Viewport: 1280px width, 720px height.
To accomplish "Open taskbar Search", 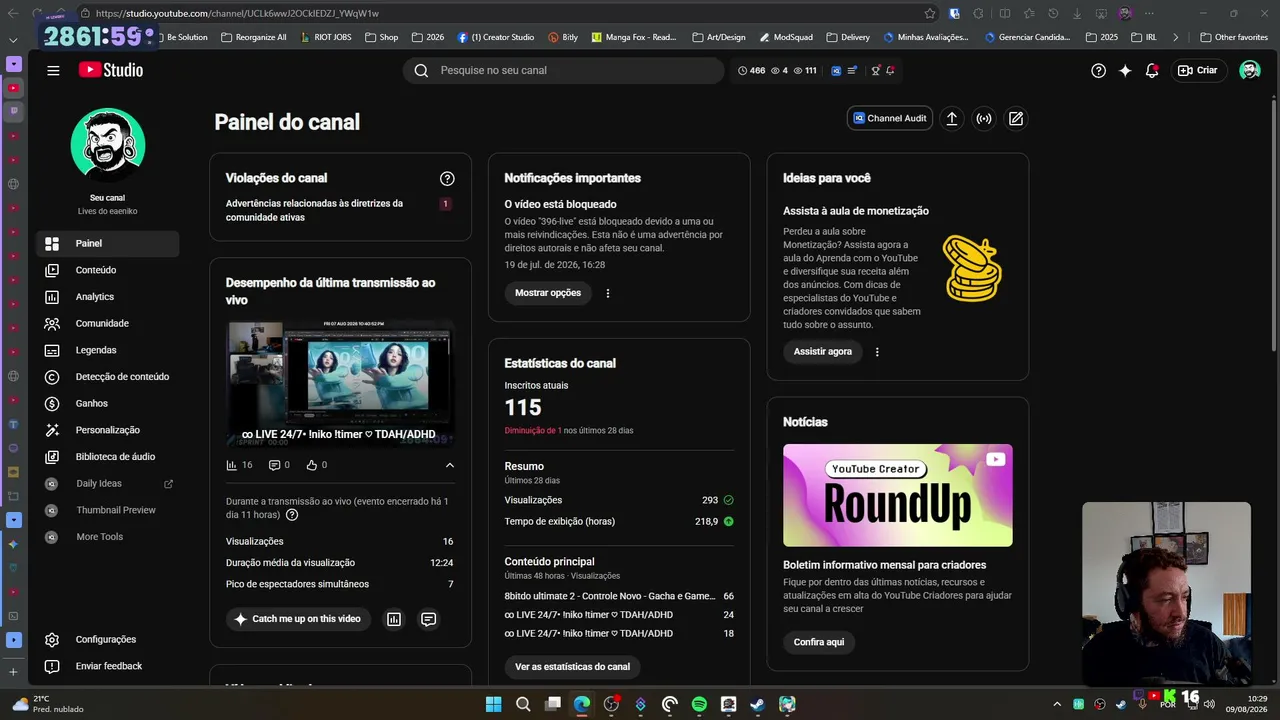I will (x=523, y=704).
